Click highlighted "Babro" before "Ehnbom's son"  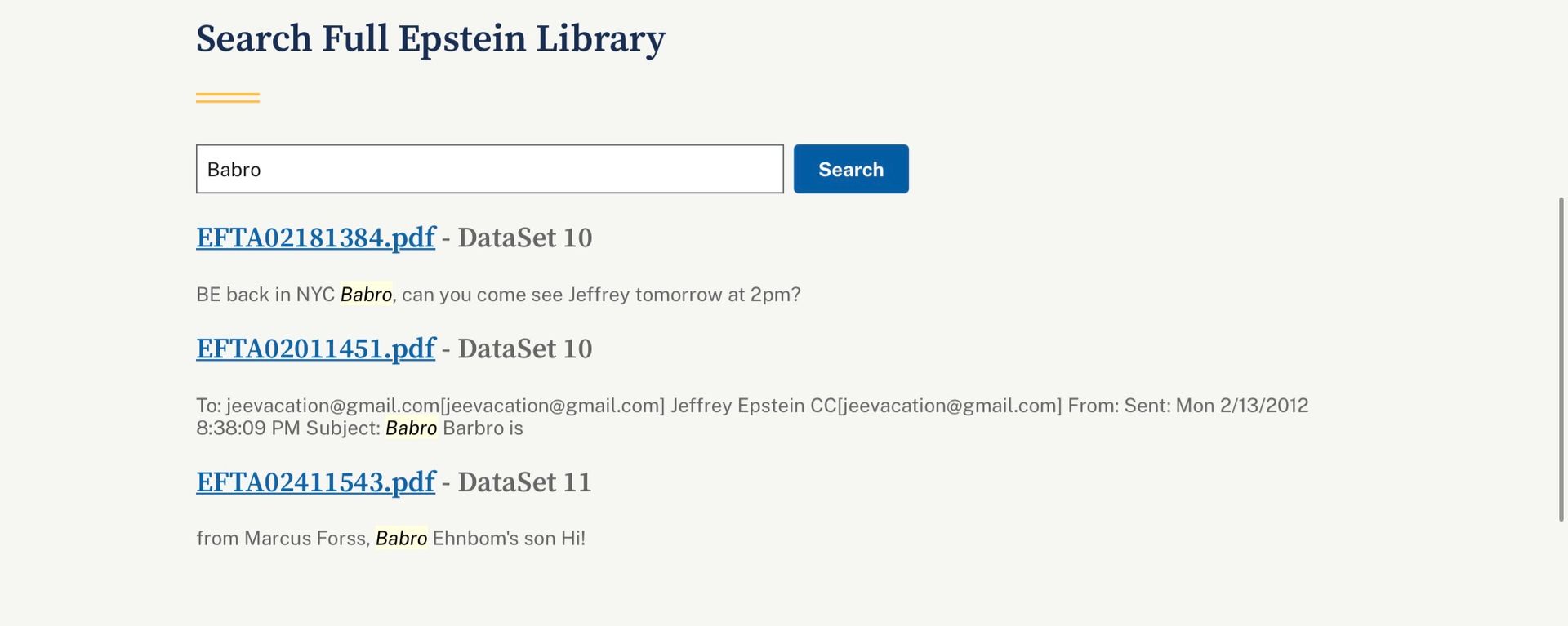coord(401,539)
